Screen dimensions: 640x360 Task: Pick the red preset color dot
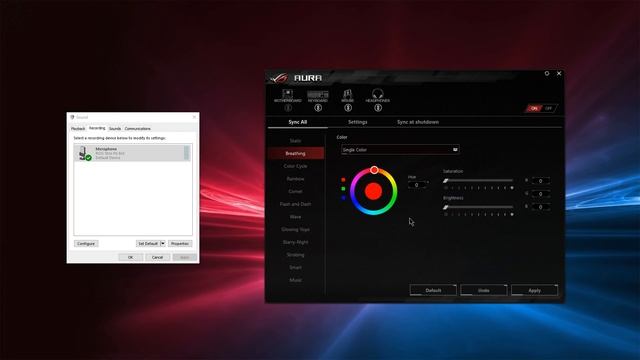tap(343, 180)
